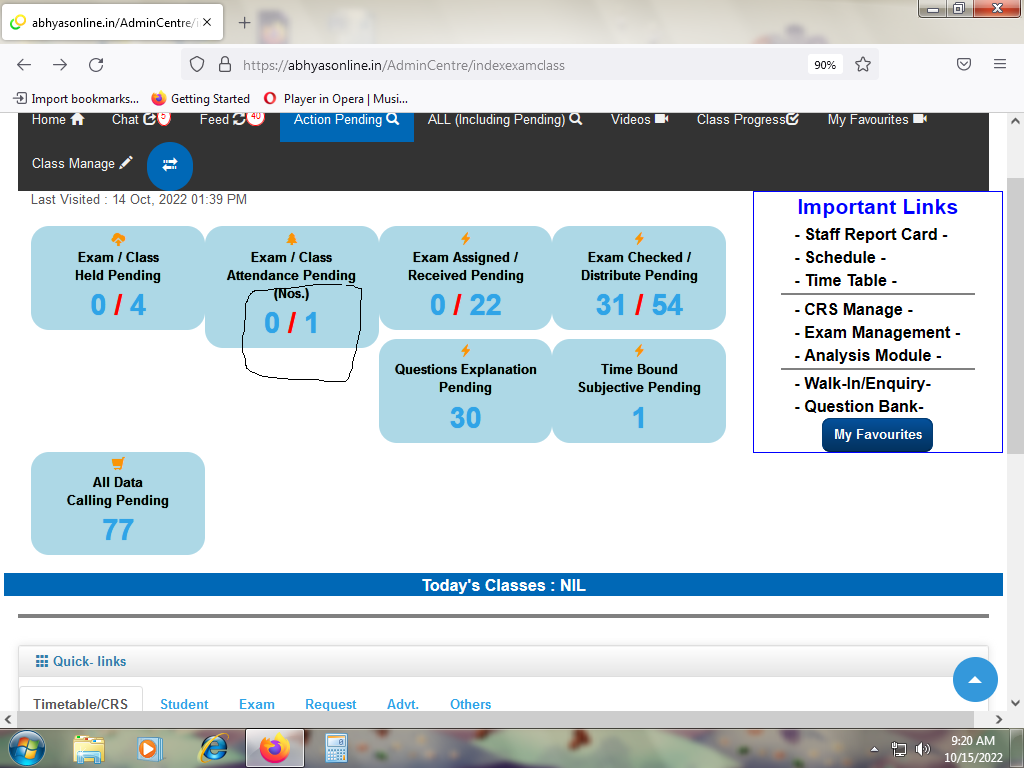Screen dimensions: 1024x768
Task: Open Internet Explorer from taskbar
Action: pos(213,748)
